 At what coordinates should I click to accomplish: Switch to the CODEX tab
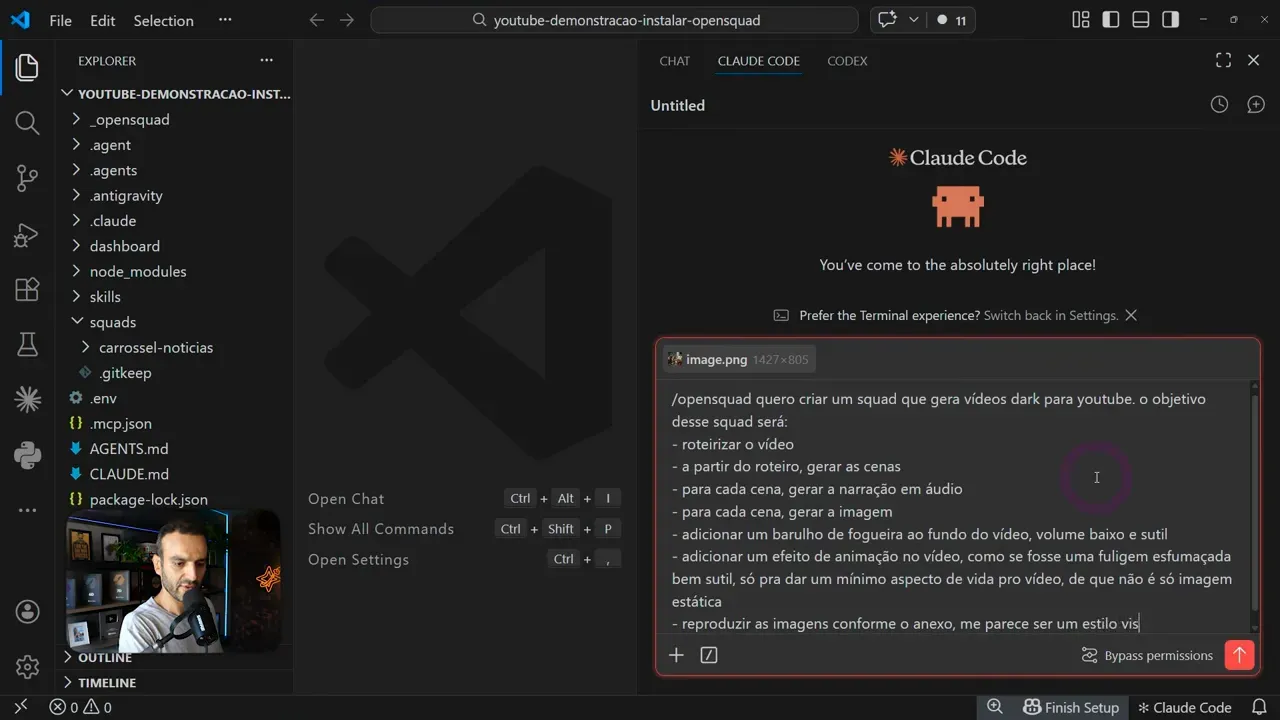point(846,61)
